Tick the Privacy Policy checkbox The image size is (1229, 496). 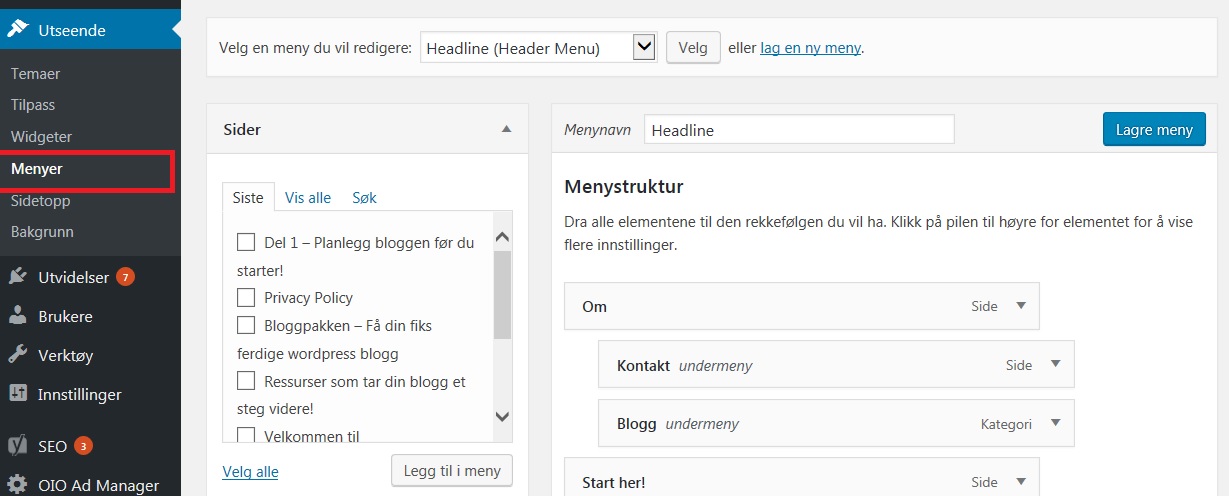click(x=246, y=297)
